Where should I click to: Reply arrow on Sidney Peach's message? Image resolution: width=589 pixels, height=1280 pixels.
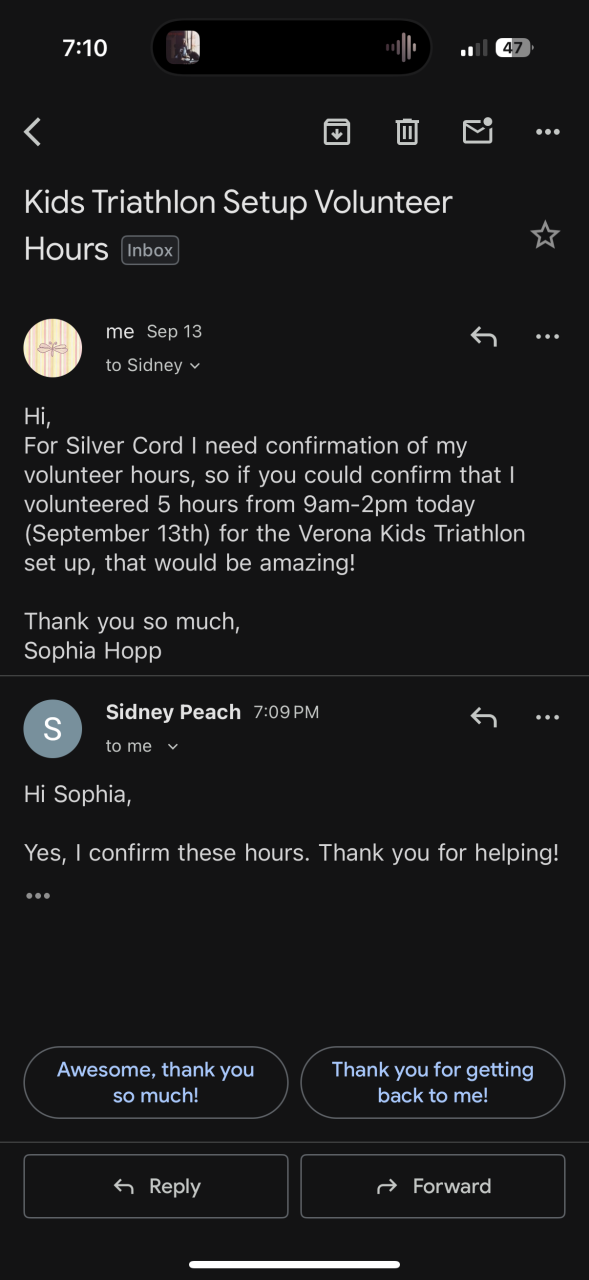(484, 717)
